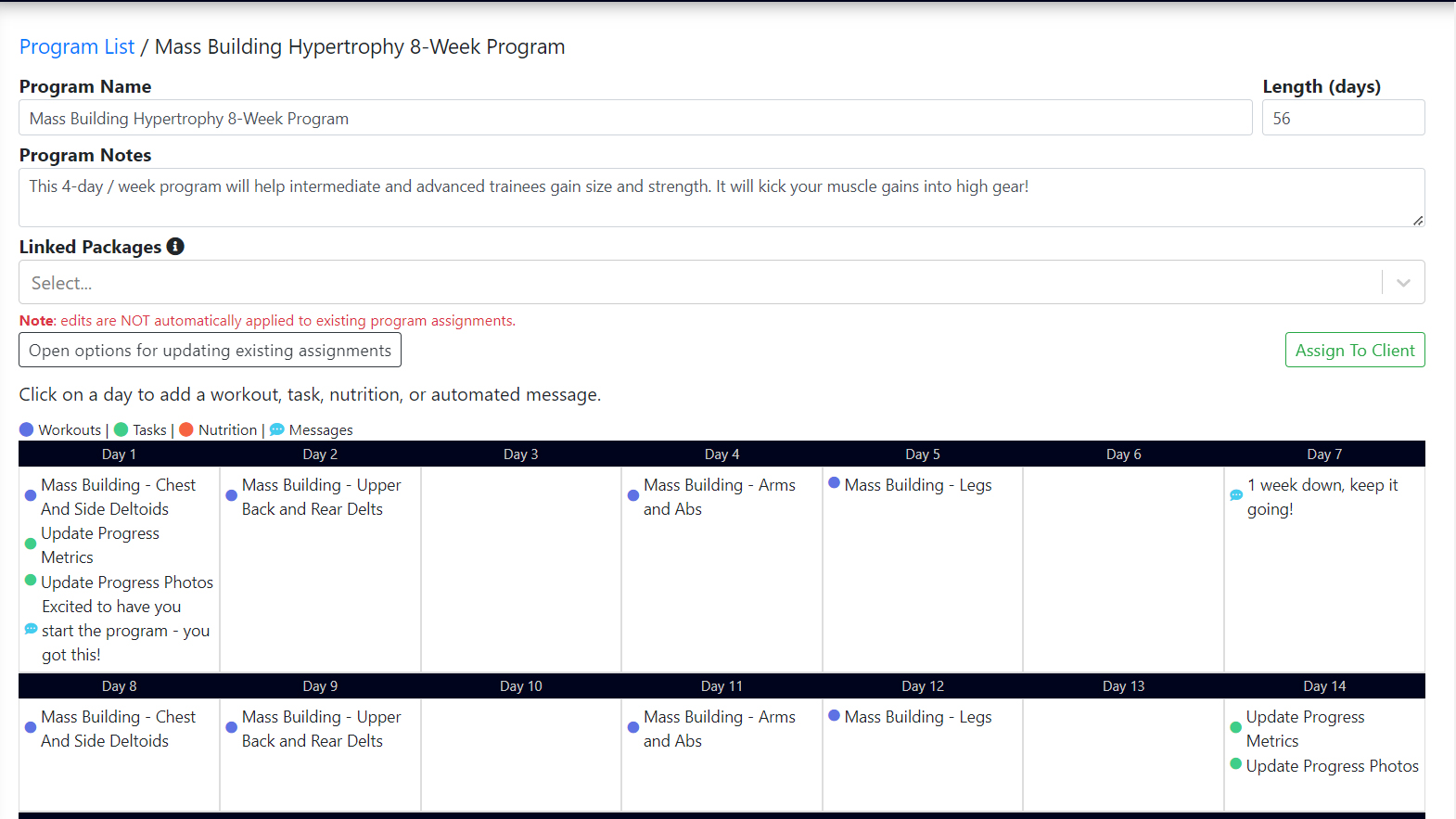This screenshot has height=819, width=1456.
Task: Click Day 5 Legs workout dot
Action: click(835, 483)
